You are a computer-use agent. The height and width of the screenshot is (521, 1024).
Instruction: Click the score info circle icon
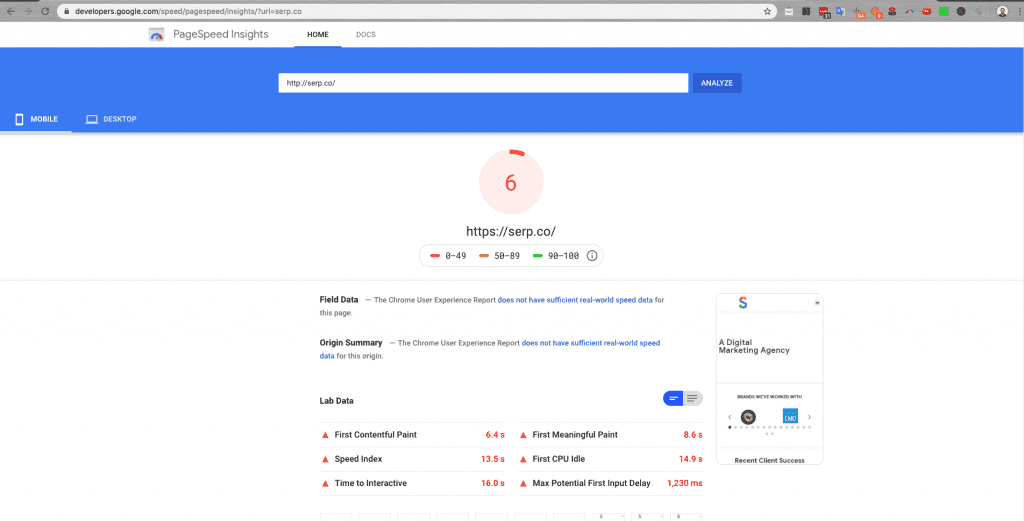click(592, 256)
